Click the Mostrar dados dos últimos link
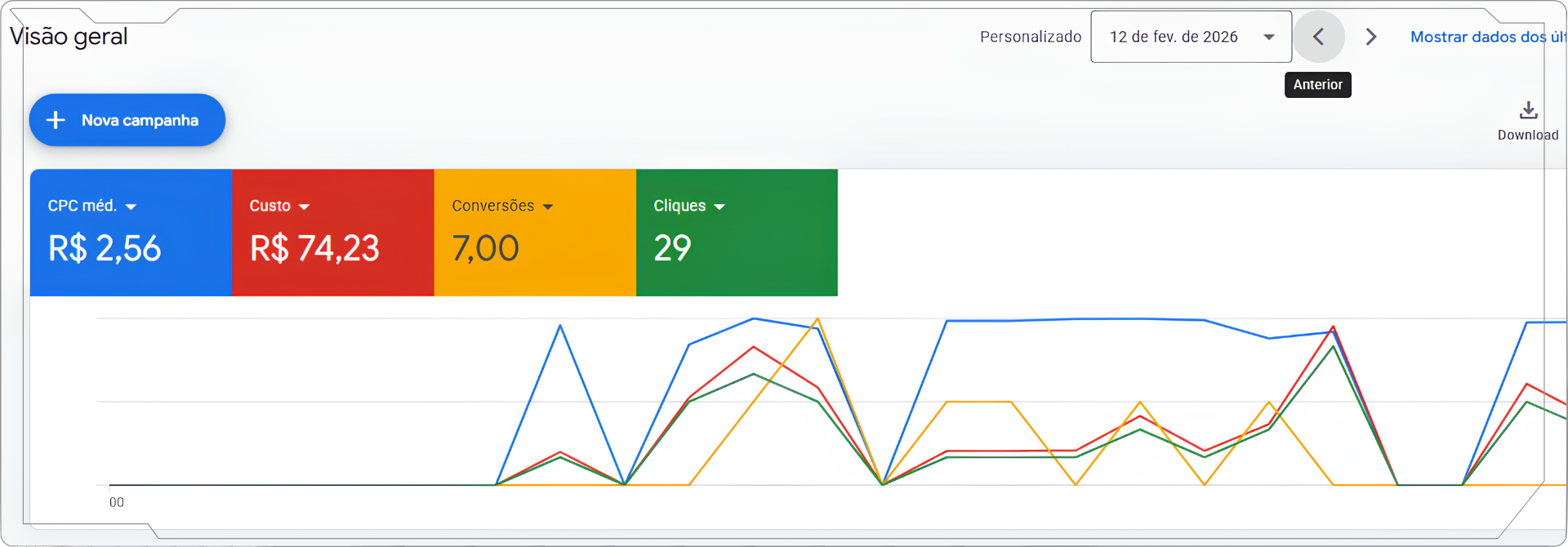Viewport: 1568px width, 547px height. [x=1488, y=37]
